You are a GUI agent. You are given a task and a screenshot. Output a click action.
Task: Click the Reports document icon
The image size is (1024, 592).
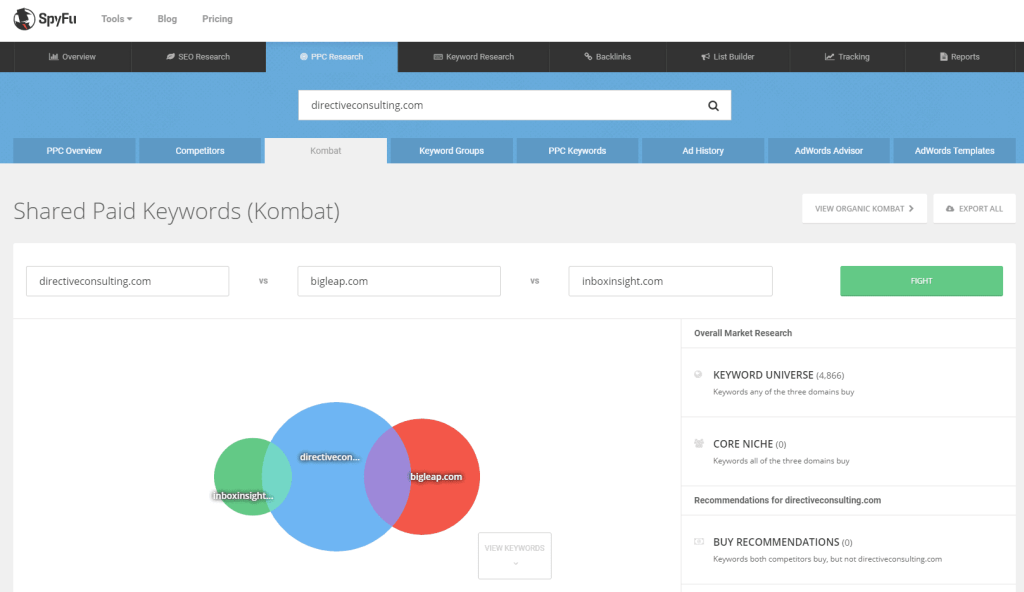(x=944, y=57)
